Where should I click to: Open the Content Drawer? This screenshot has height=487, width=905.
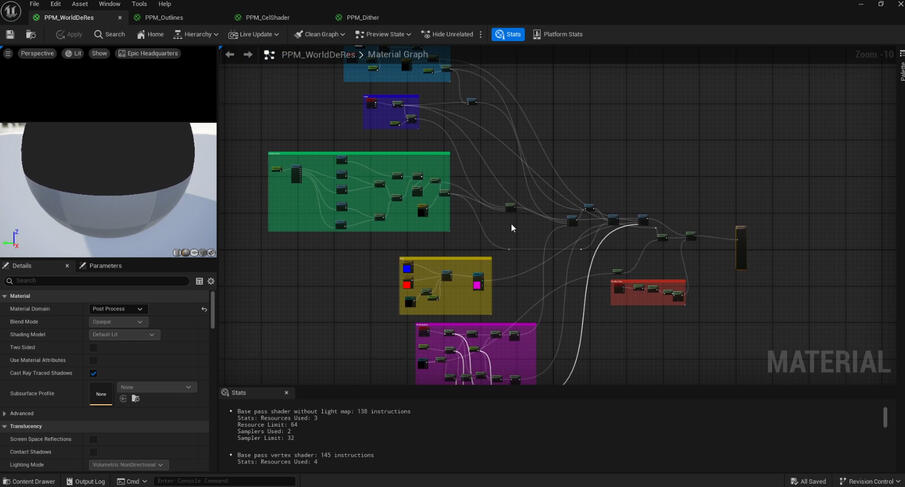29,481
